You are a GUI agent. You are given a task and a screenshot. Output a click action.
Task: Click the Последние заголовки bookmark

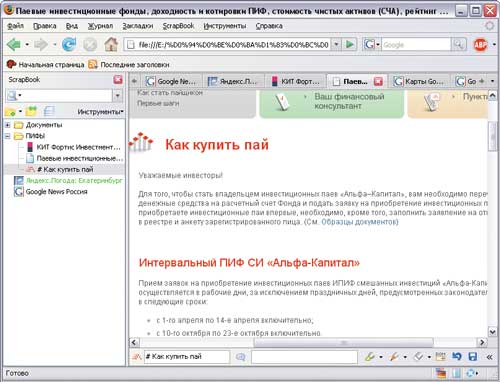click(x=129, y=65)
